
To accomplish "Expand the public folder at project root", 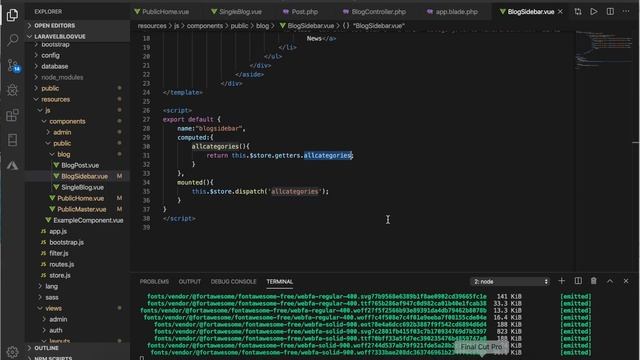I will coord(50,88).
